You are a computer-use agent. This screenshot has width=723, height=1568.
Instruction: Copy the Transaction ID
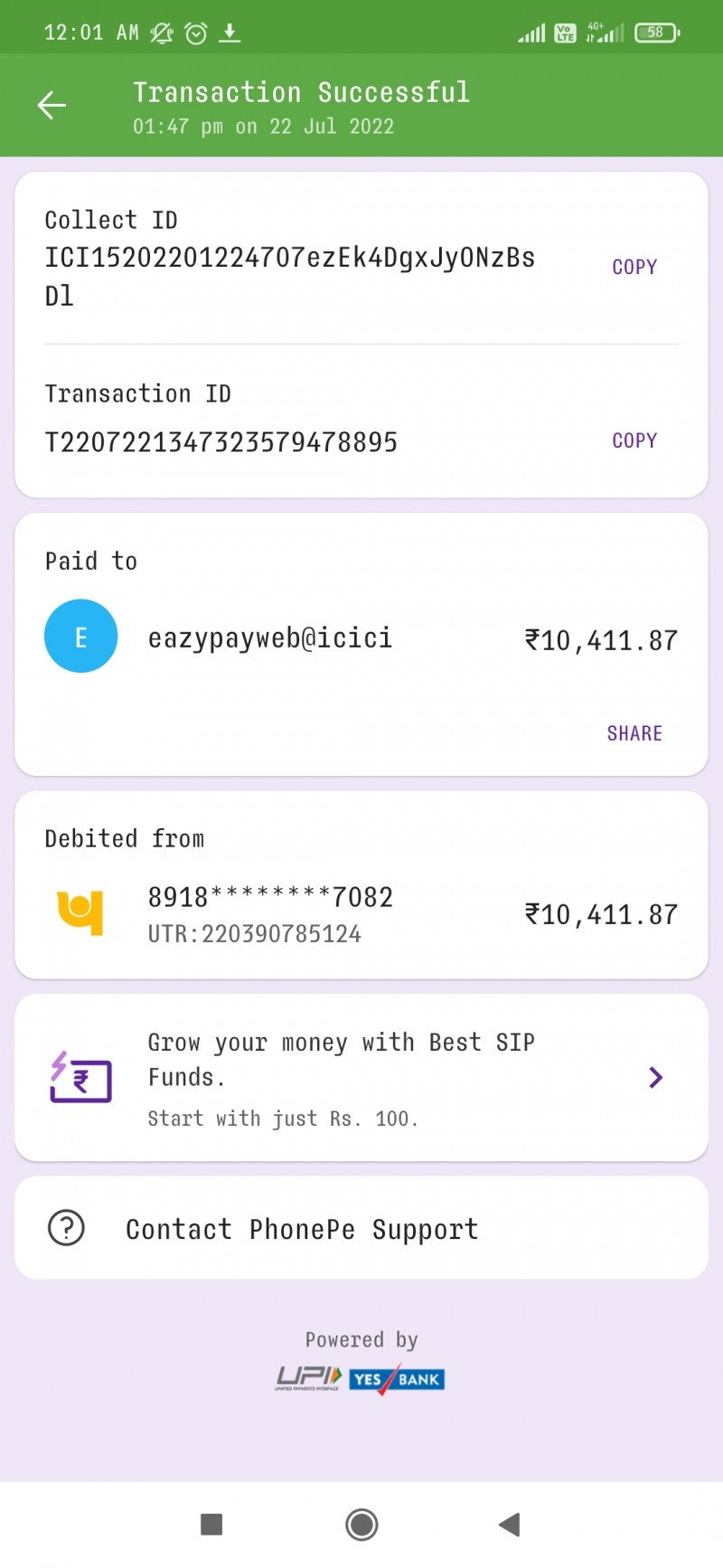[634, 440]
